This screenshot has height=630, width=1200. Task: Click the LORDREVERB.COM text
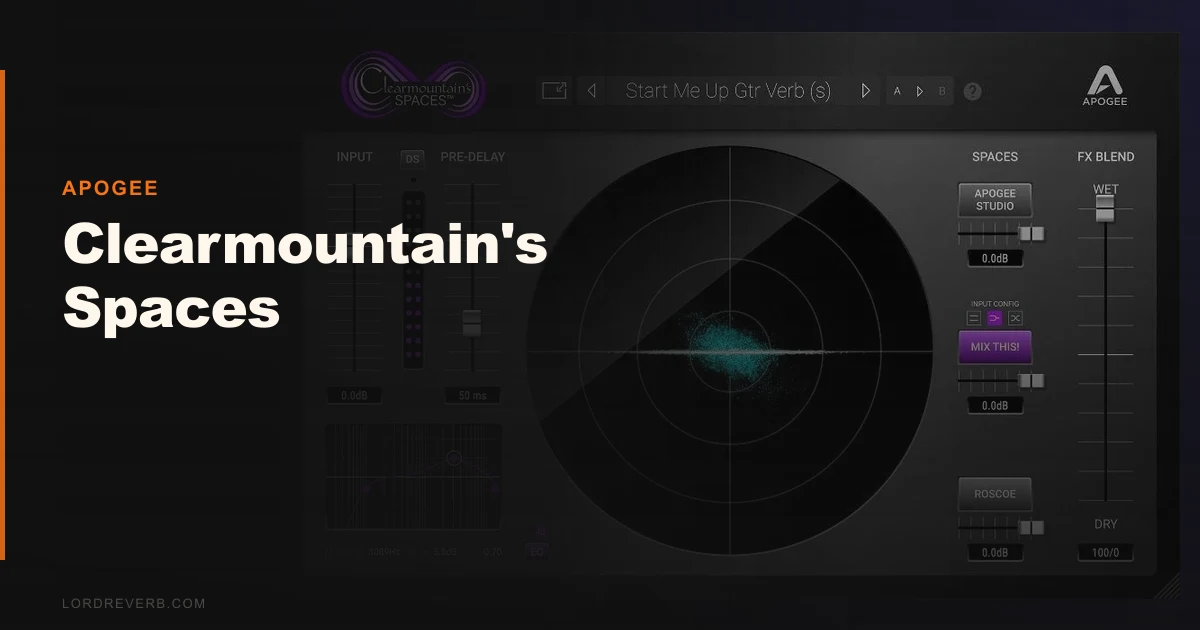(x=133, y=603)
